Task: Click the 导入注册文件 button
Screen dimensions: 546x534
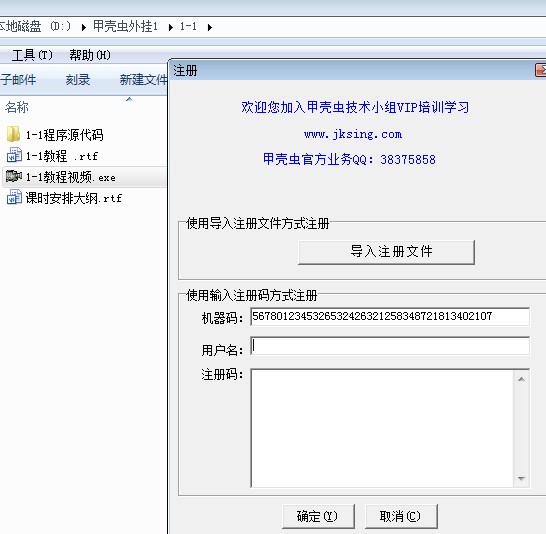Action: point(387,252)
